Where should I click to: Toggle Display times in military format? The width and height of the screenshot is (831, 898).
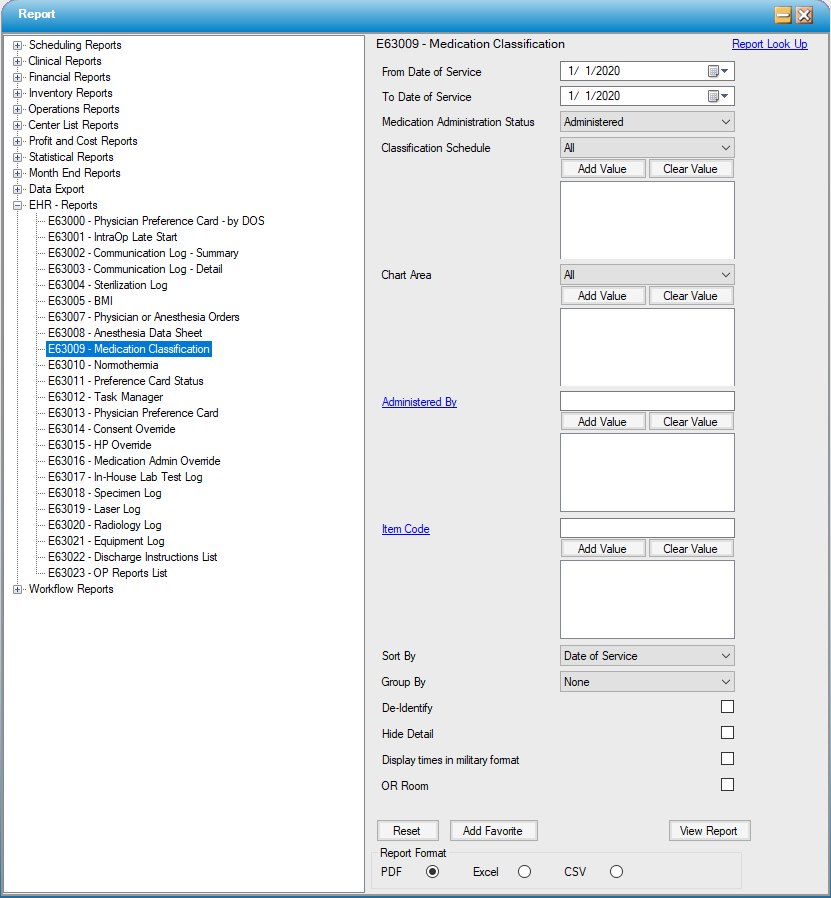(727, 759)
